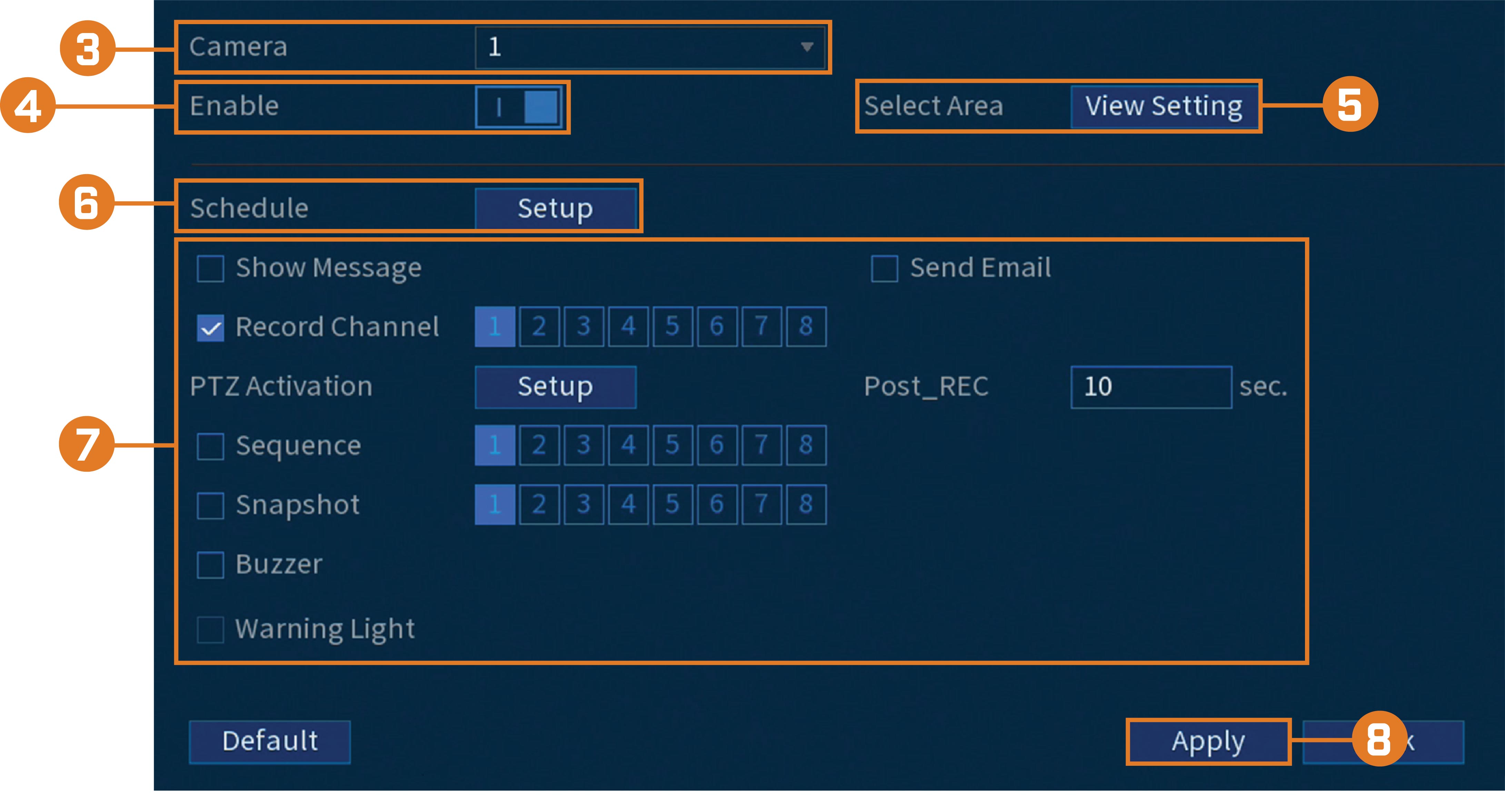The width and height of the screenshot is (1505, 812).
Task: Check the Warning Light checkbox
Action: coord(210,630)
